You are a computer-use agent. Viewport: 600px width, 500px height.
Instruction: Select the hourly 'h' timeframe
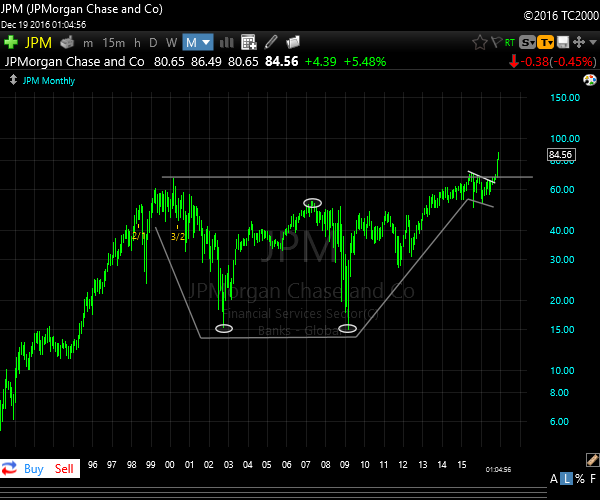point(137,42)
